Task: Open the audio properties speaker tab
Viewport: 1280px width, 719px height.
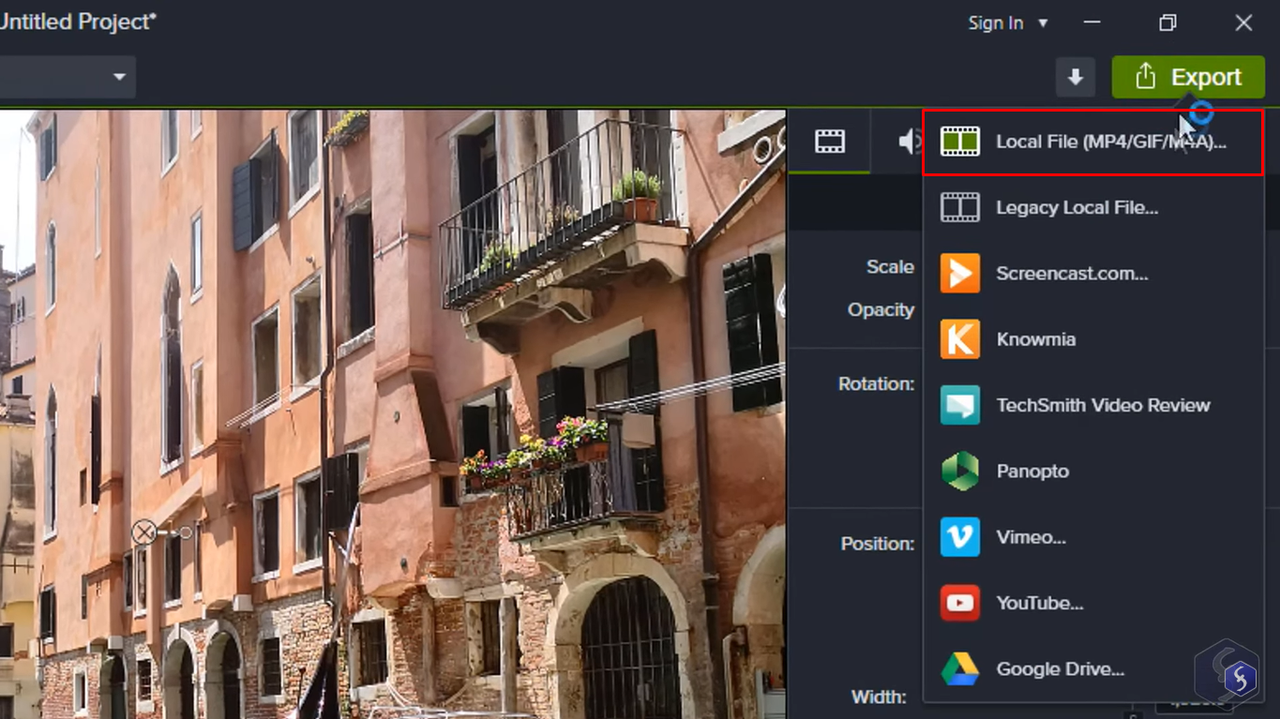Action: (908, 142)
